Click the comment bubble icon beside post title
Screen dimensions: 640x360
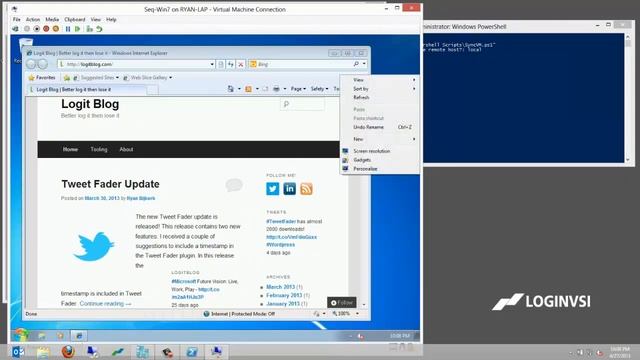[x=234, y=185]
